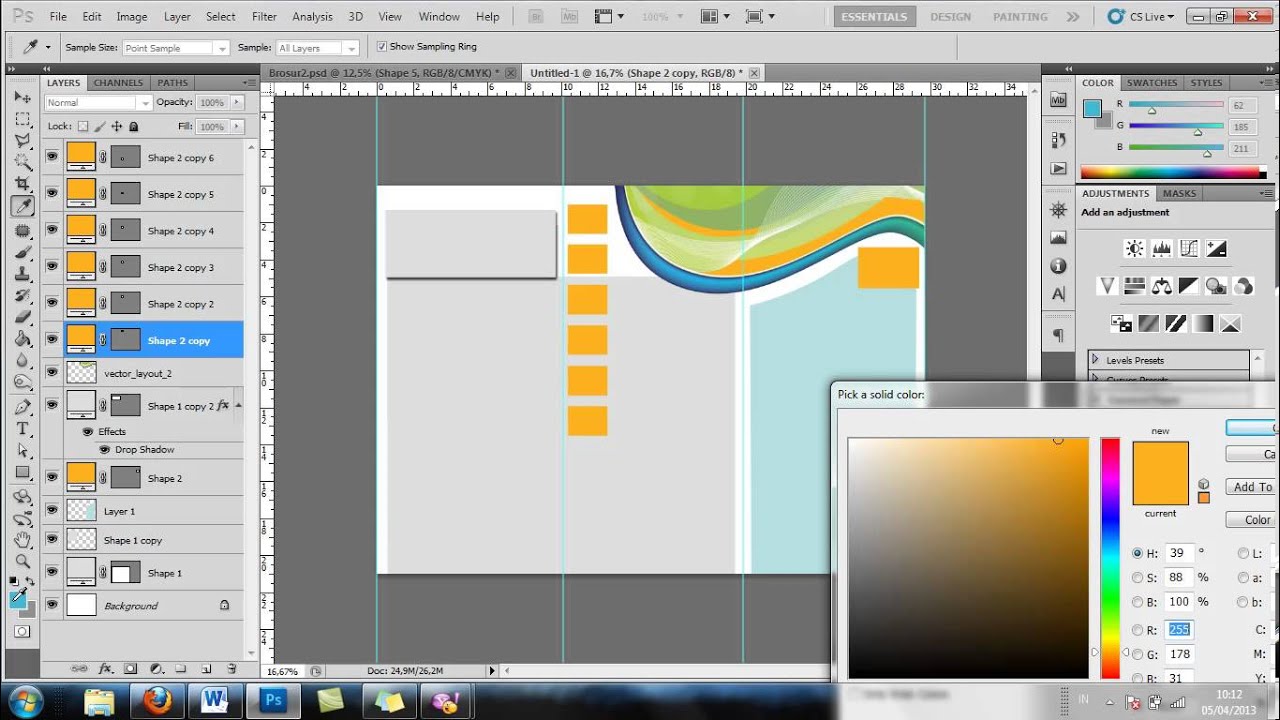Click the green G slider handle

coord(1198,132)
